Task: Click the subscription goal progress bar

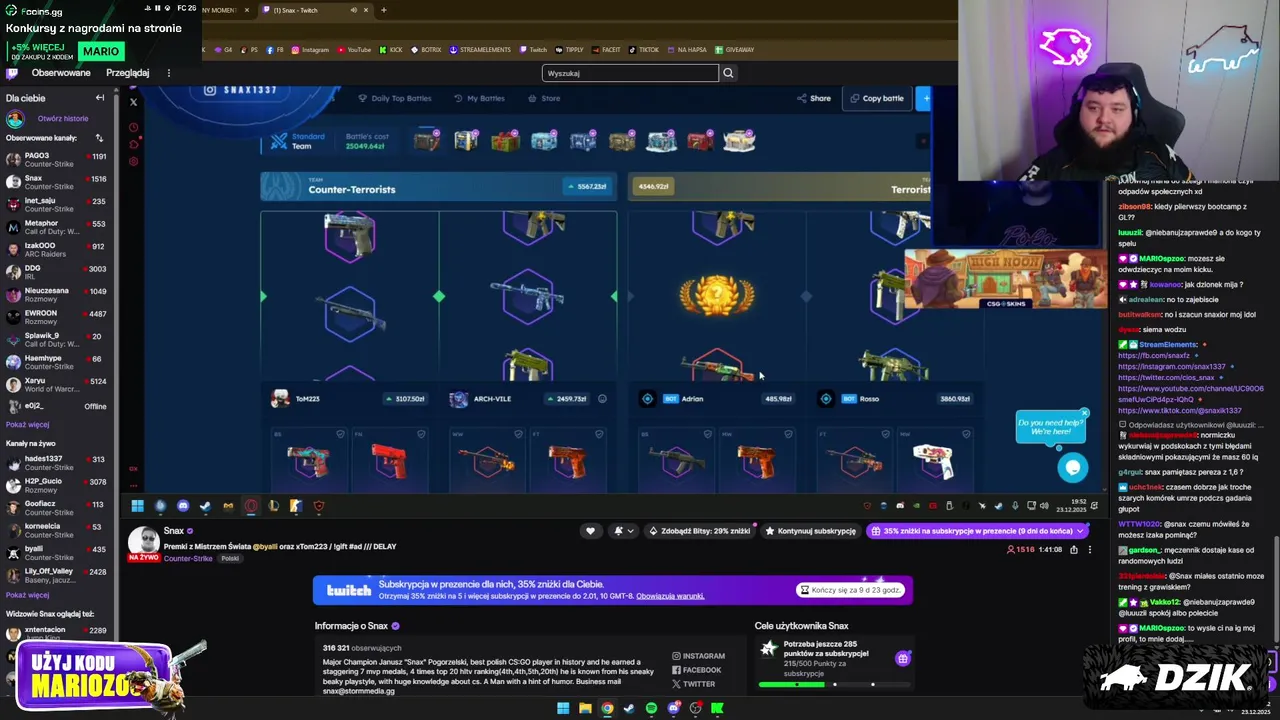Action: pos(835,685)
